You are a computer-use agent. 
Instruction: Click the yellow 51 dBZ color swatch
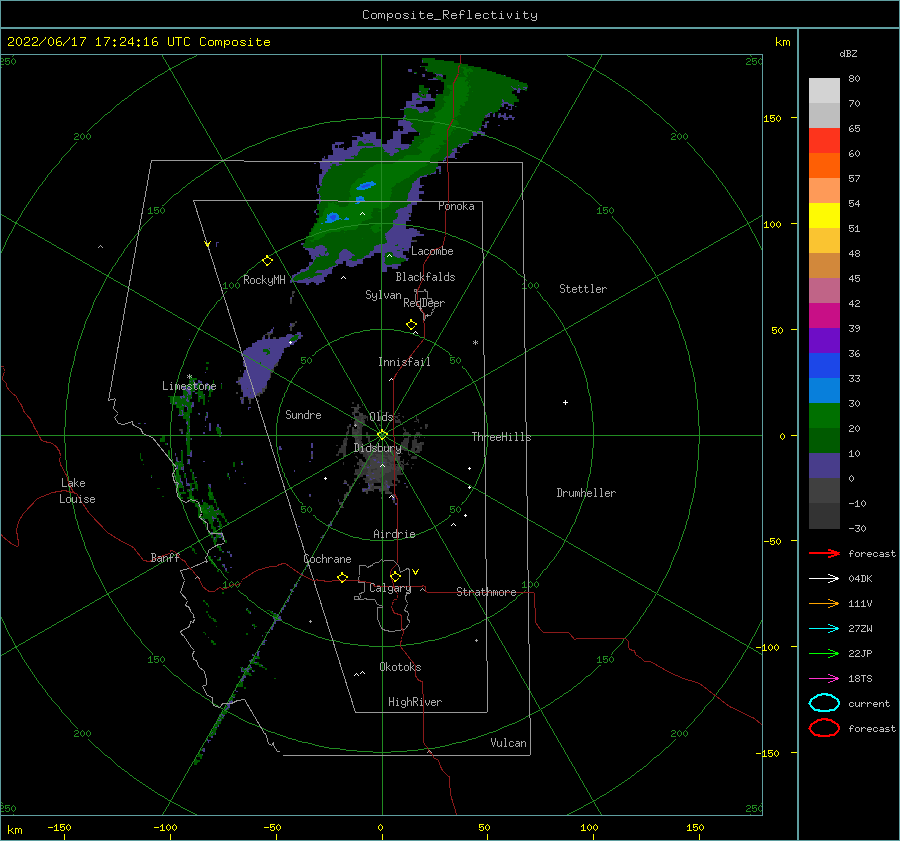(824, 215)
